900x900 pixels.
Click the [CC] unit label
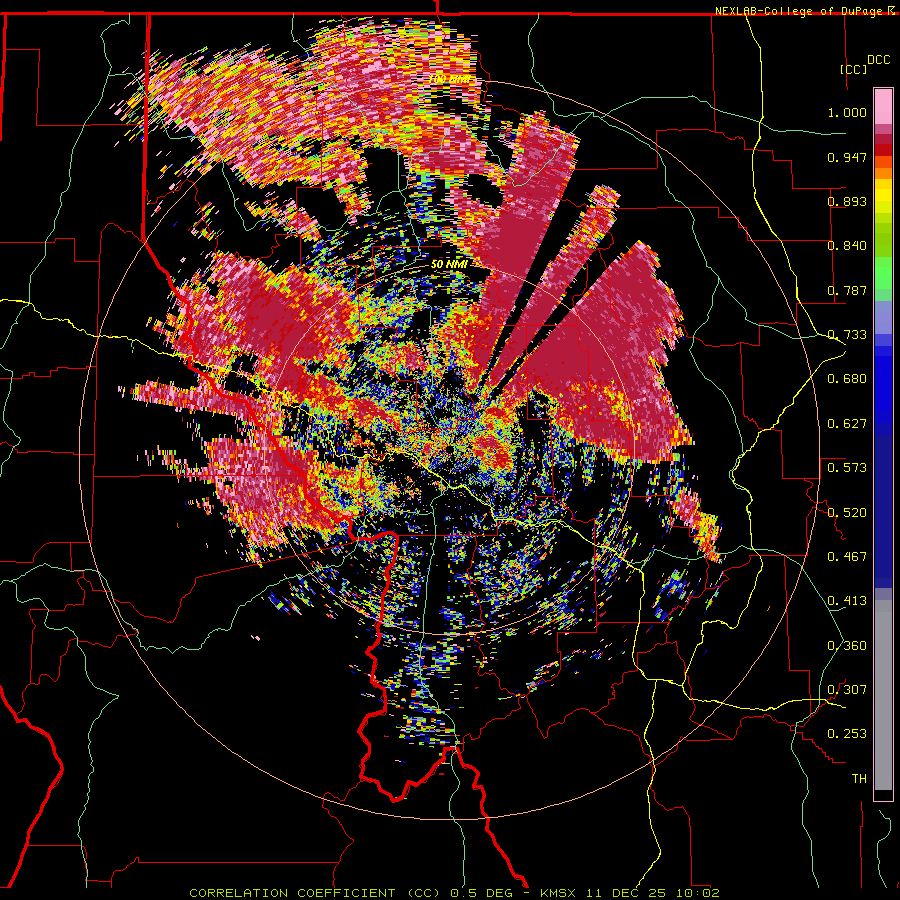854,69
